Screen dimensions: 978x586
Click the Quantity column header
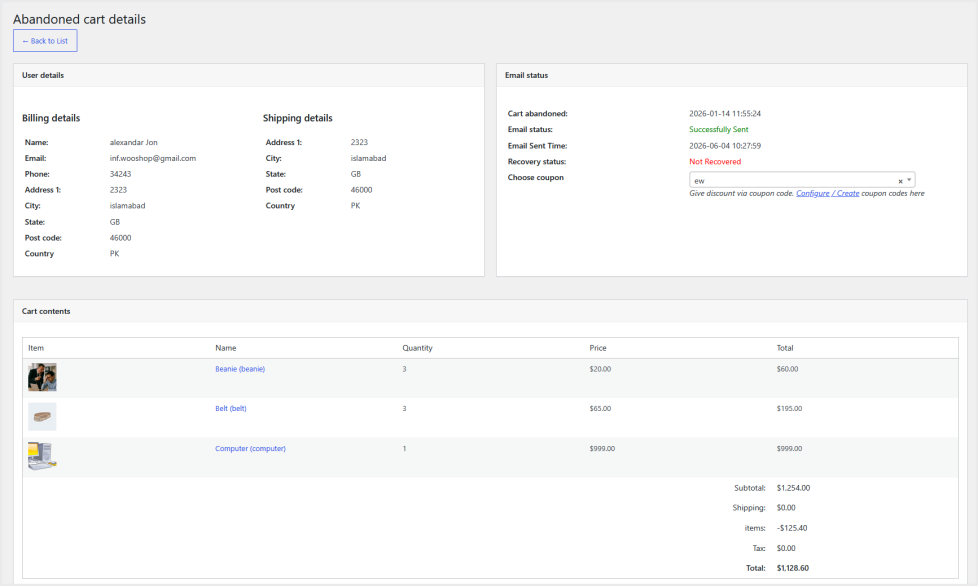417,348
